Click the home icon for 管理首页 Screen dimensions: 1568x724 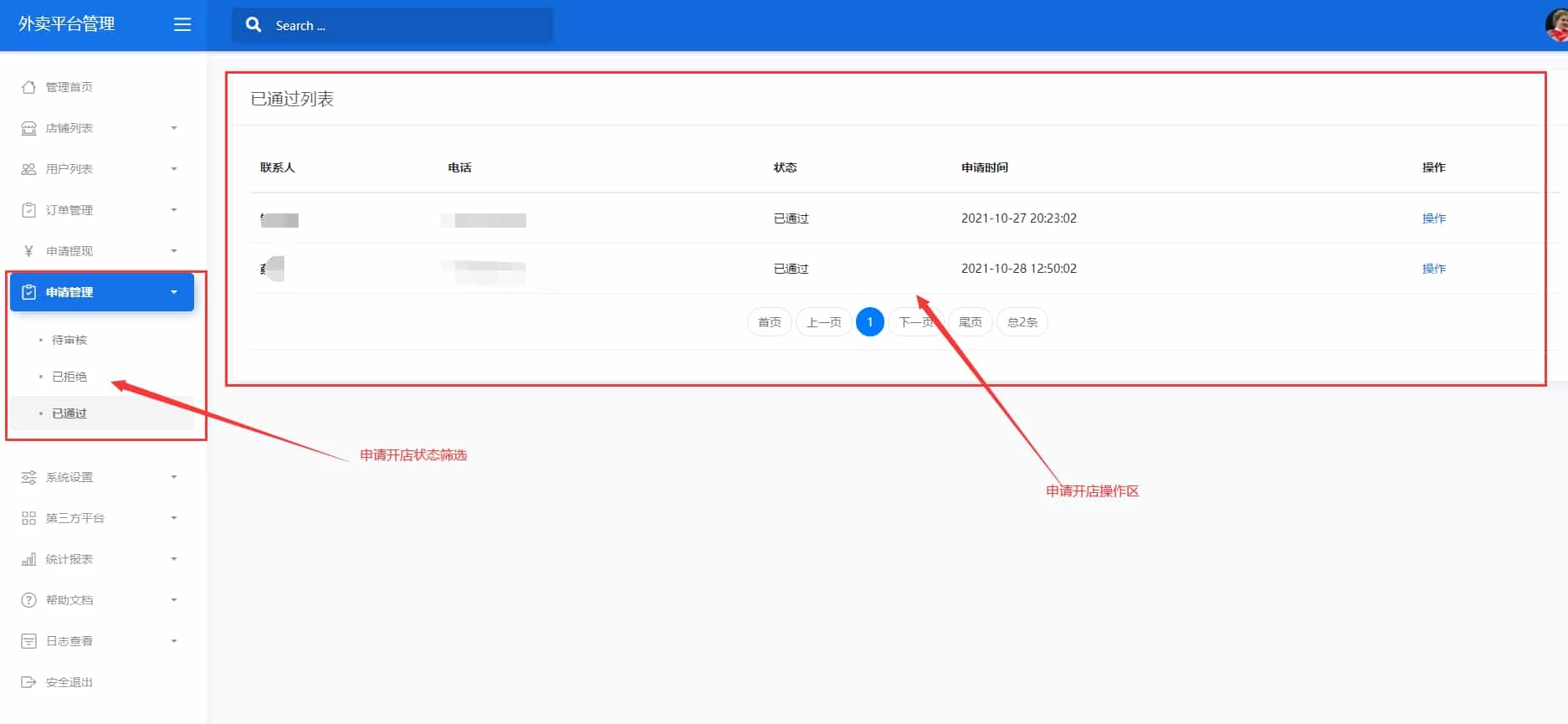(28, 87)
